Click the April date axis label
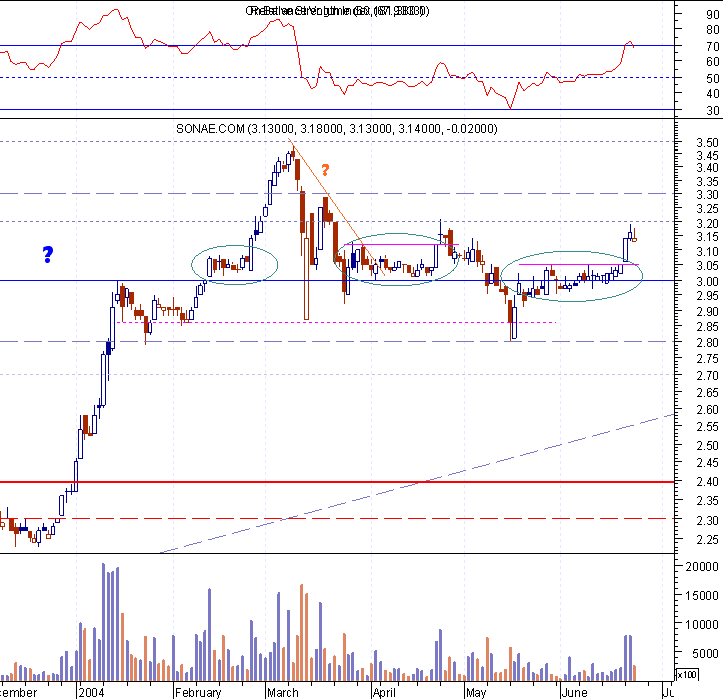Viewport: 723px width, 699px height. [385, 693]
